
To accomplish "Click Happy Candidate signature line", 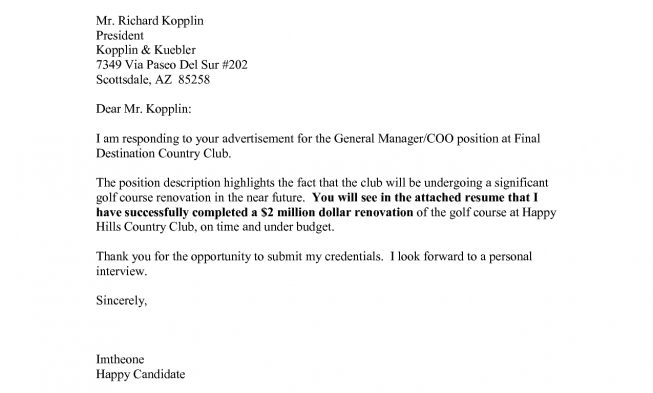I will pyautogui.click(x=140, y=374).
